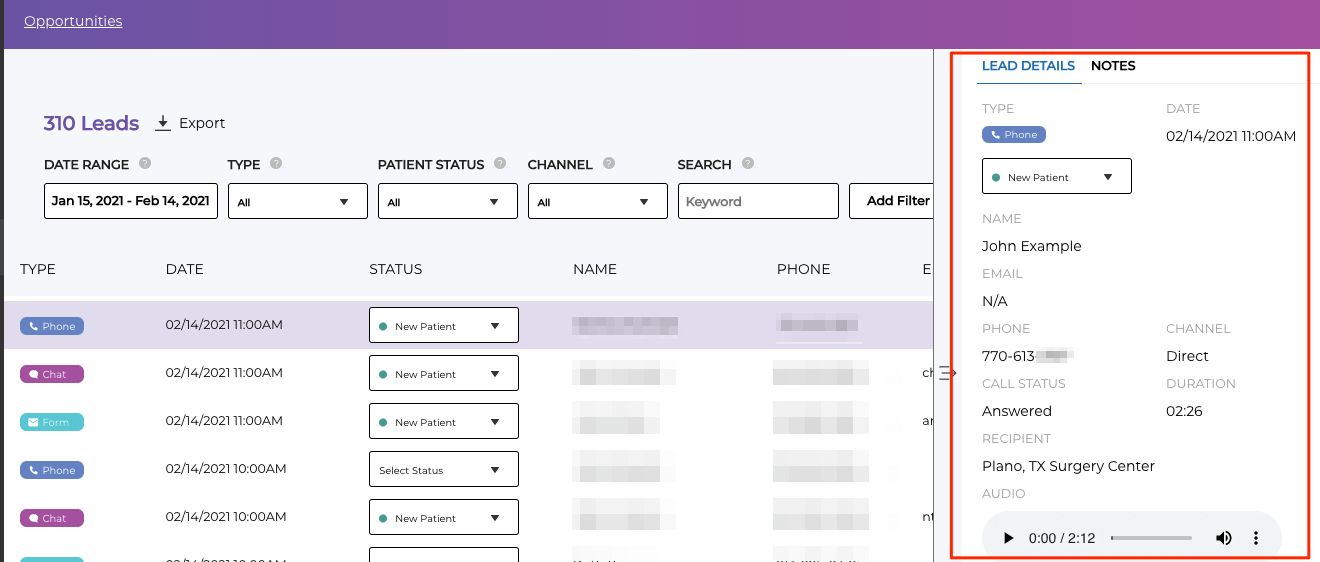Click the Form badge in 11:00AM row

[x=52, y=422]
